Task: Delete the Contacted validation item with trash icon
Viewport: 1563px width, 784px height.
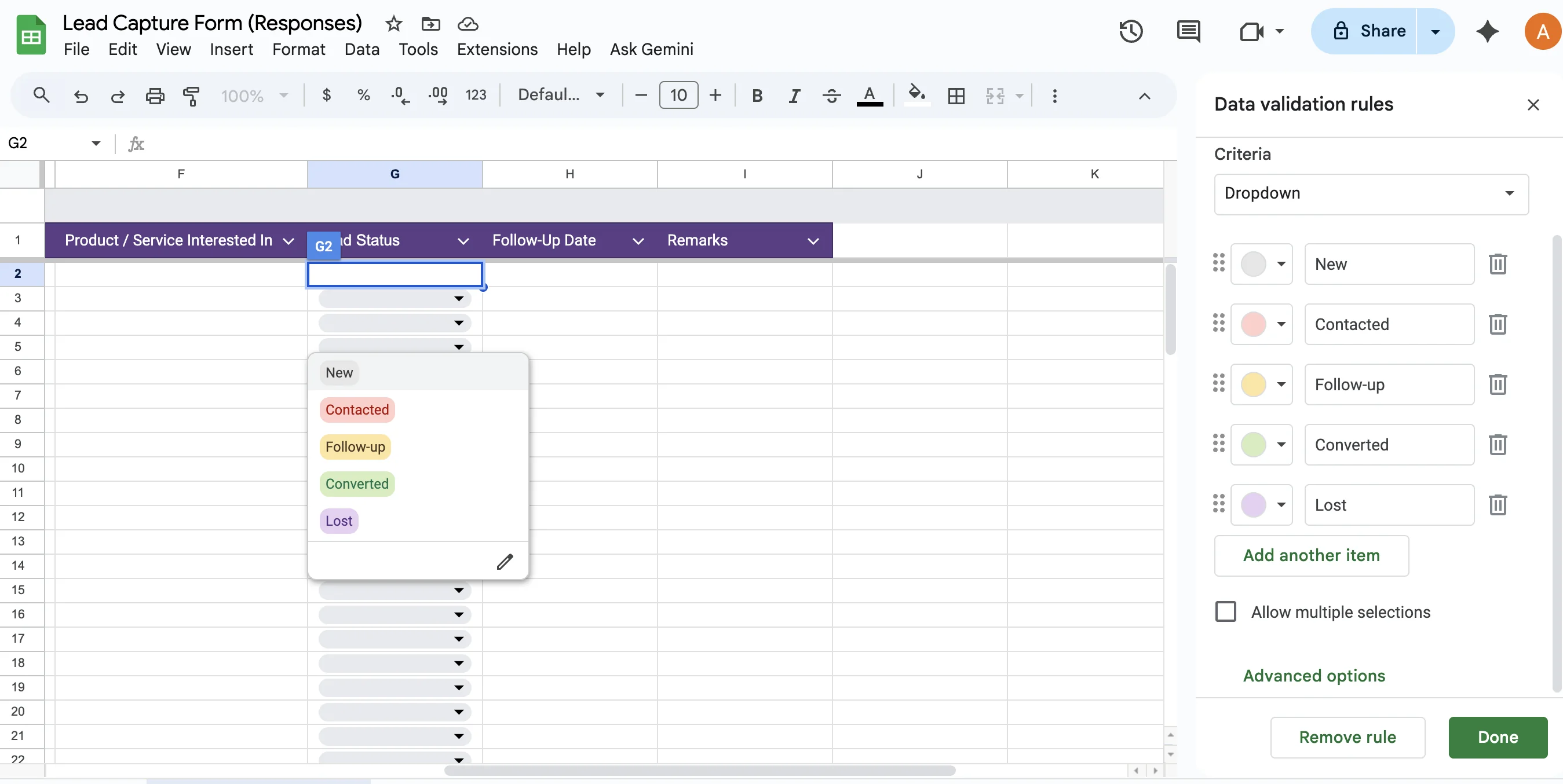Action: 1498,324
